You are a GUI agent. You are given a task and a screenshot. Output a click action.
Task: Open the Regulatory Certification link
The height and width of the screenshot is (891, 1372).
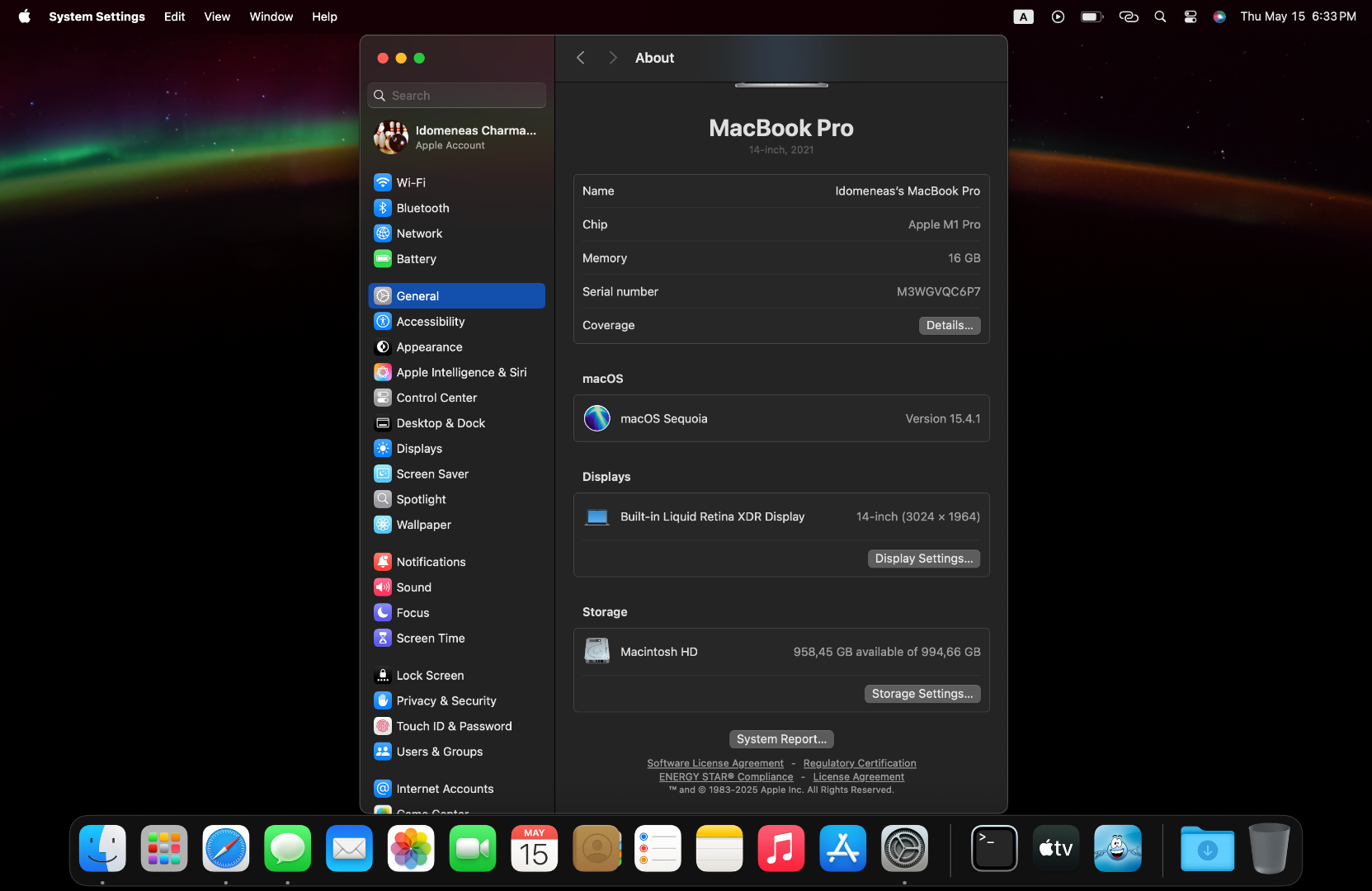pos(860,763)
